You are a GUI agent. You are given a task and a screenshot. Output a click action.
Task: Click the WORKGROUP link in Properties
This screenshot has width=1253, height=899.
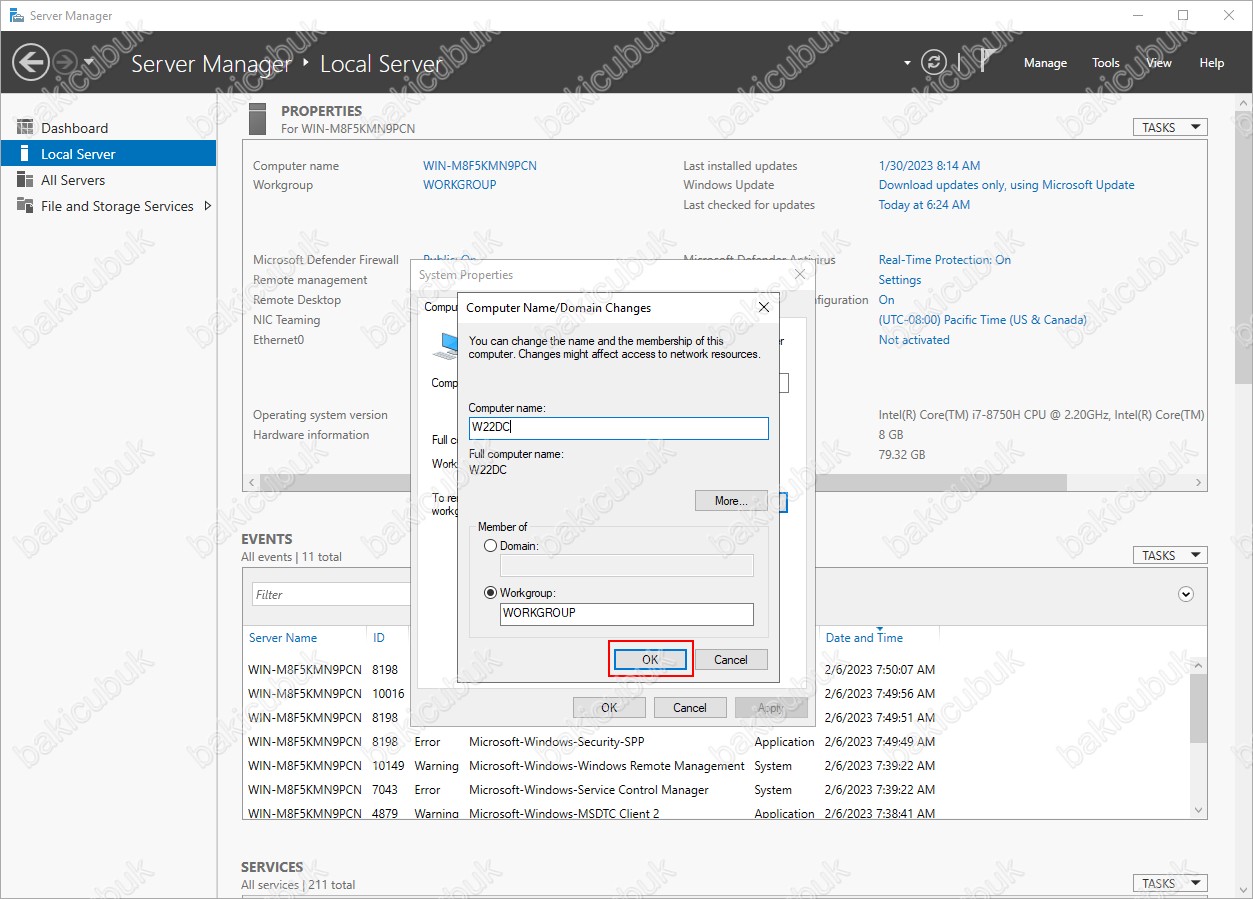click(x=460, y=185)
